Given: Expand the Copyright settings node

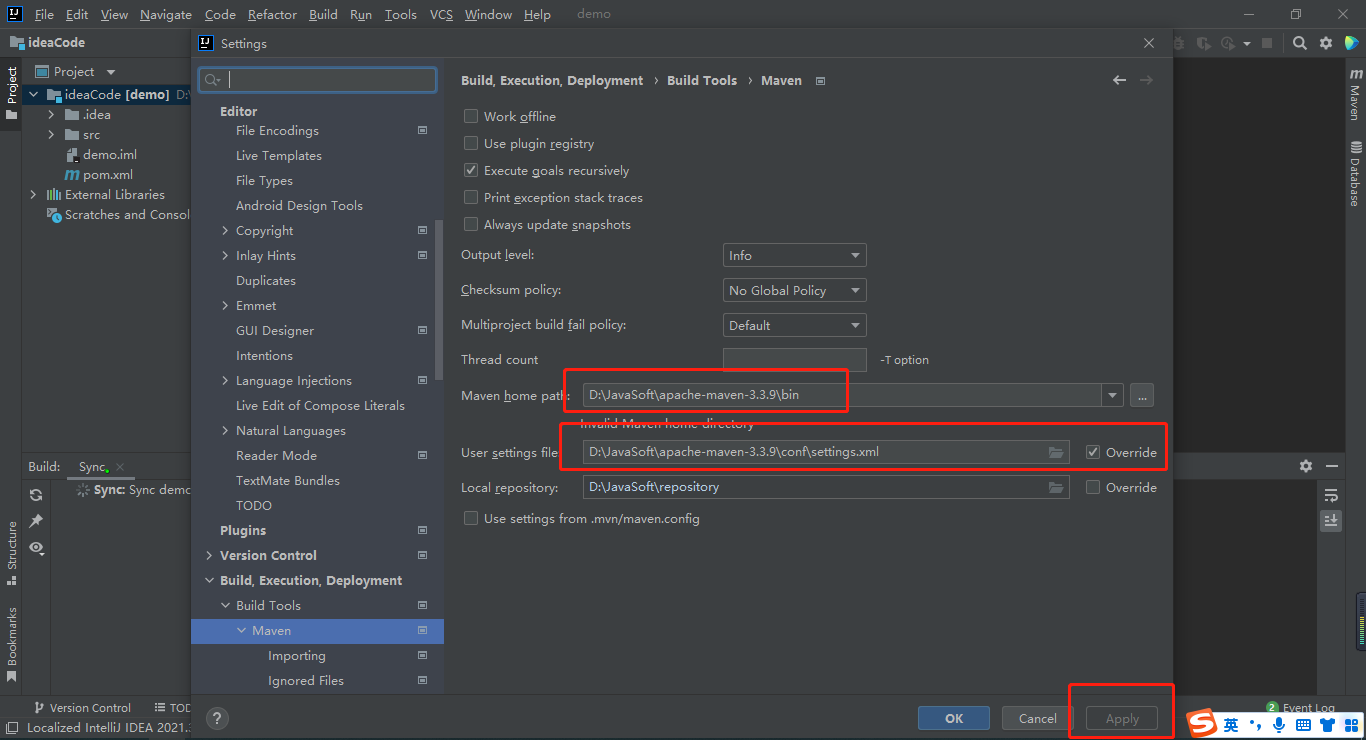Looking at the screenshot, I should (225, 230).
